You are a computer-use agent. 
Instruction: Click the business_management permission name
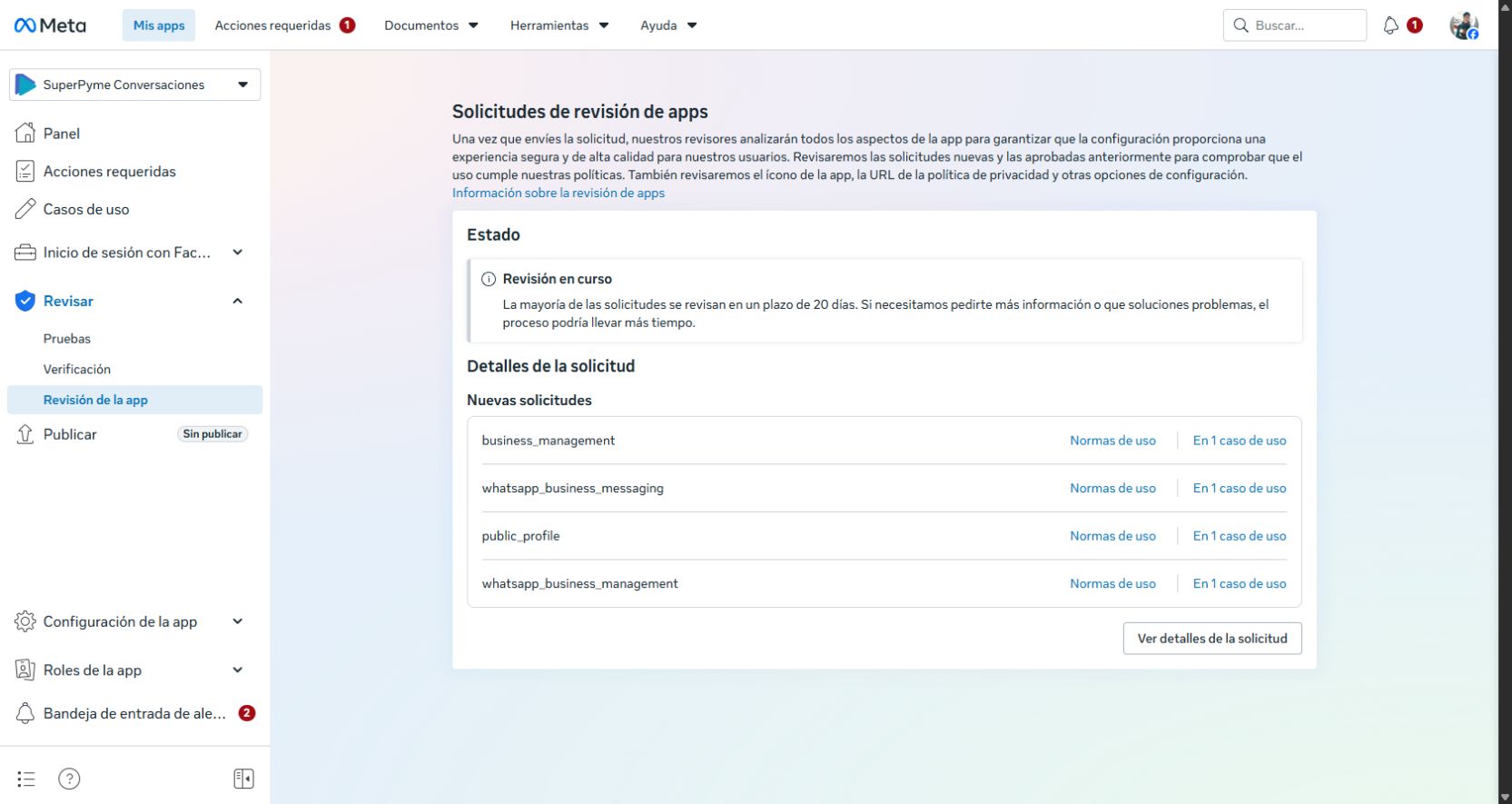click(x=548, y=441)
